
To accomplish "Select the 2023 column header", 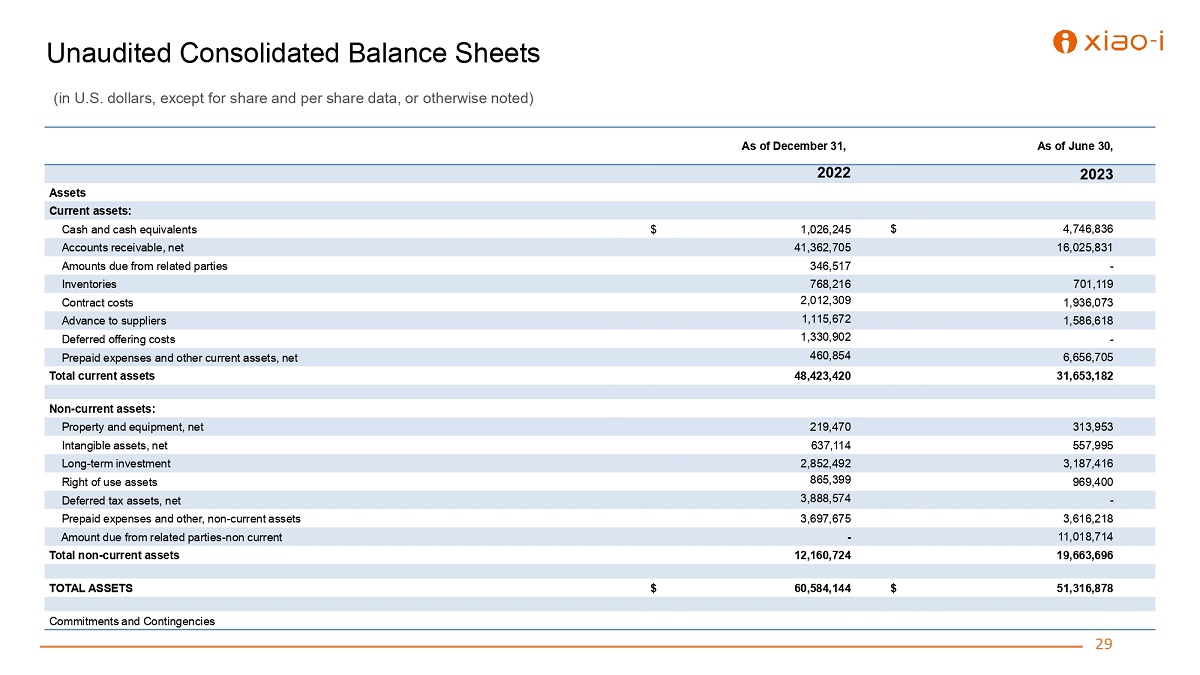I will click(x=1096, y=174).
